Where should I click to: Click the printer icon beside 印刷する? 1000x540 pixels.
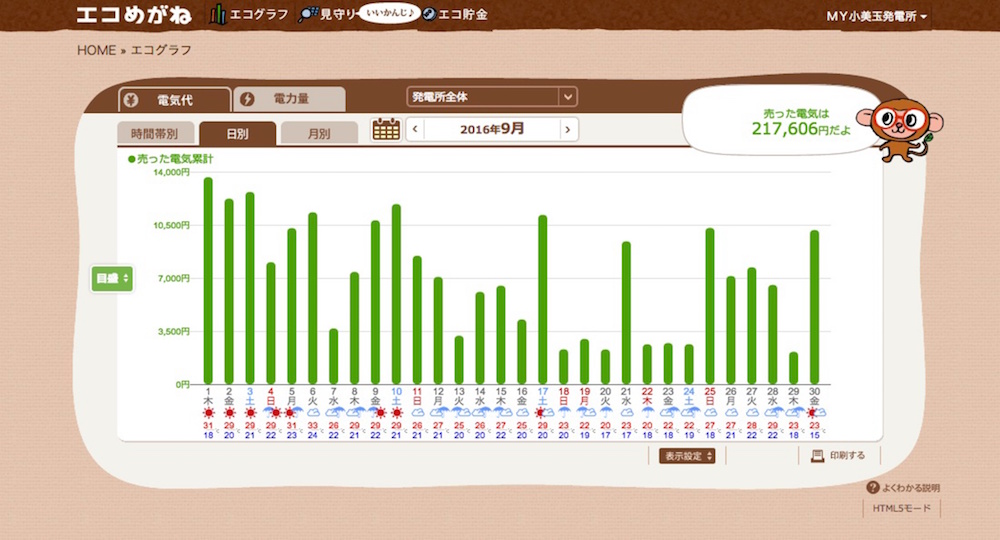click(x=817, y=455)
